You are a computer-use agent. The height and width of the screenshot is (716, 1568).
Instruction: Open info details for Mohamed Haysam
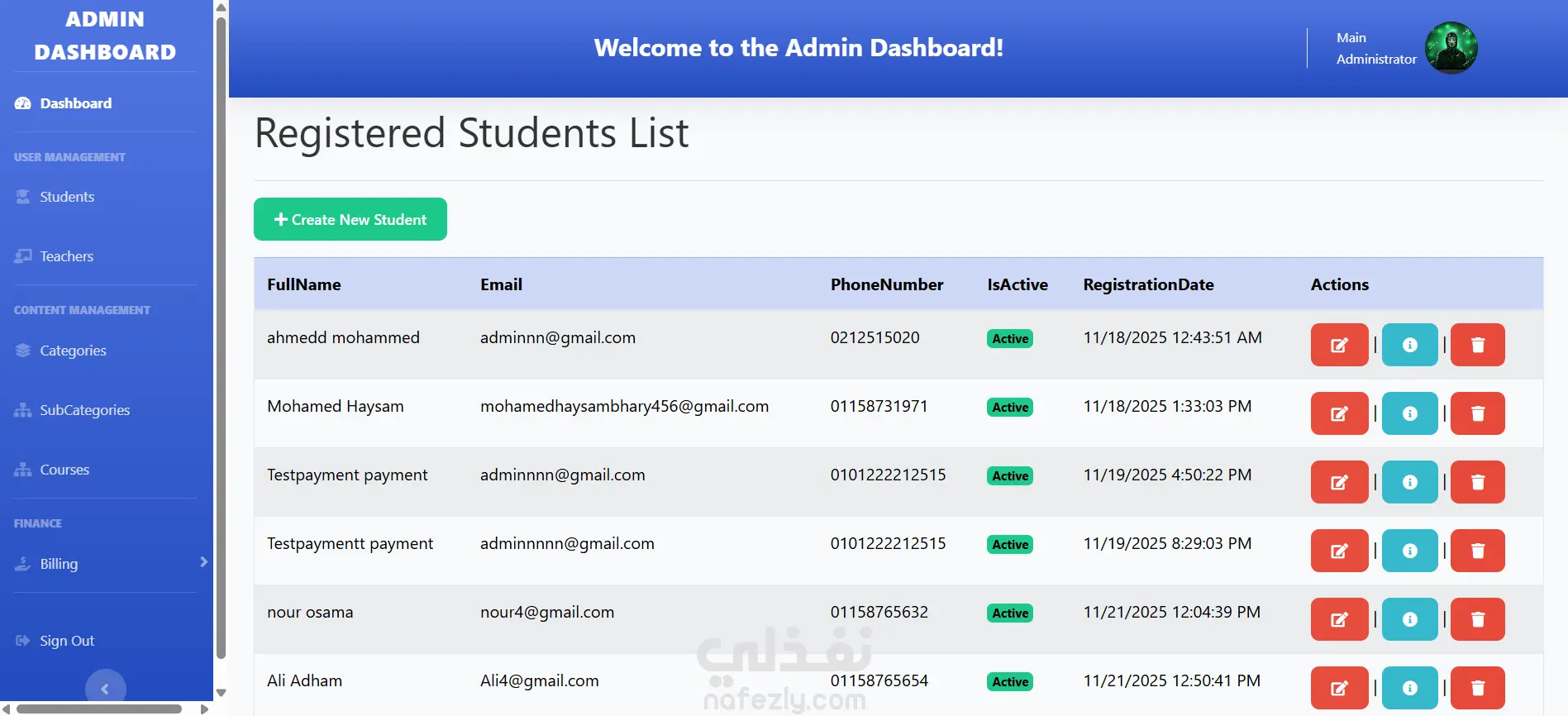[1409, 413]
